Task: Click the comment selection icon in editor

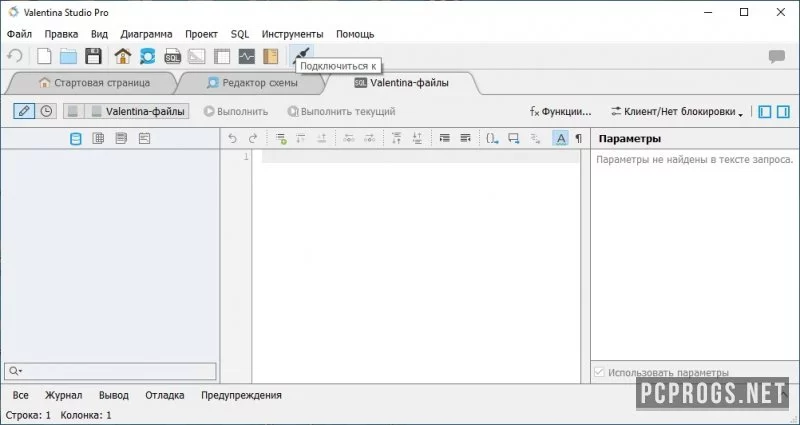Action: pos(514,138)
